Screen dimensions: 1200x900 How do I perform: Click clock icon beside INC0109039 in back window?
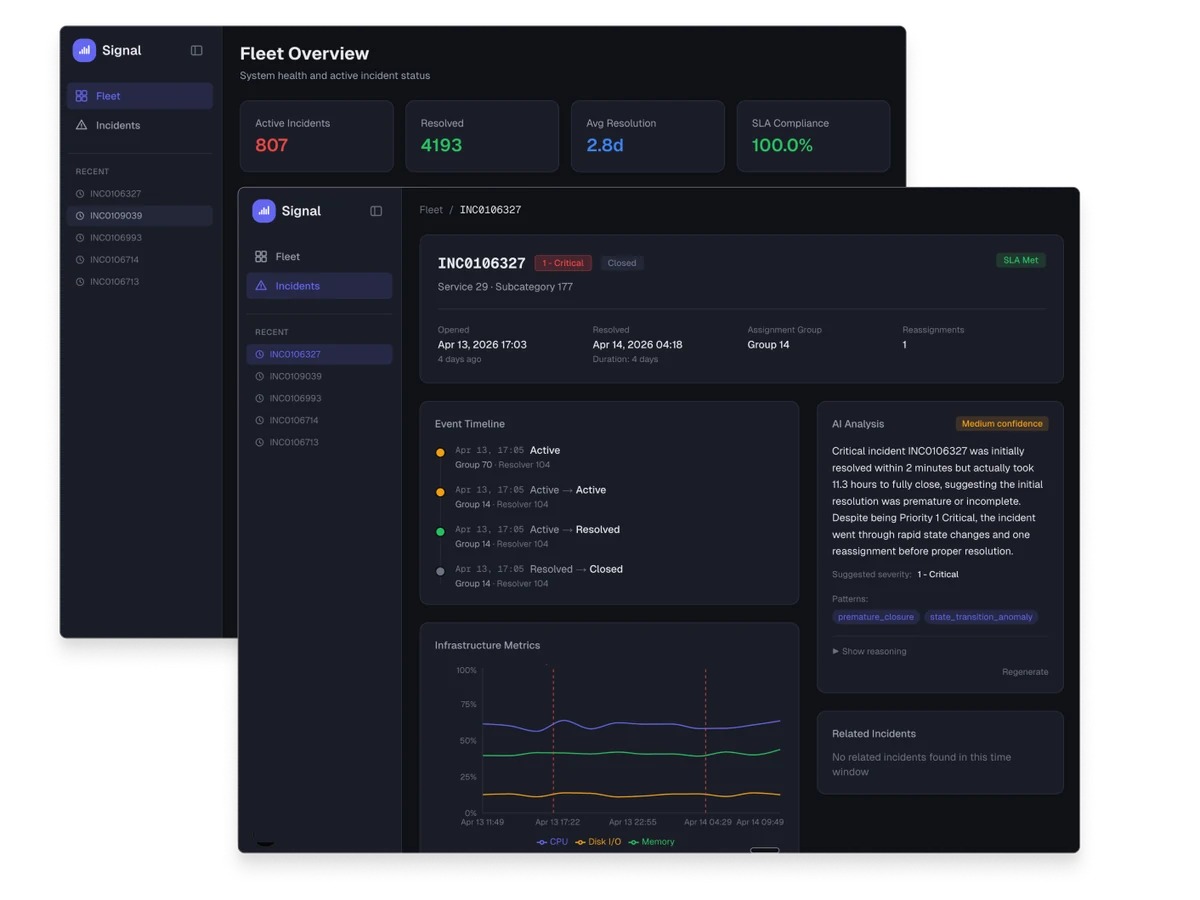(80, 216)
